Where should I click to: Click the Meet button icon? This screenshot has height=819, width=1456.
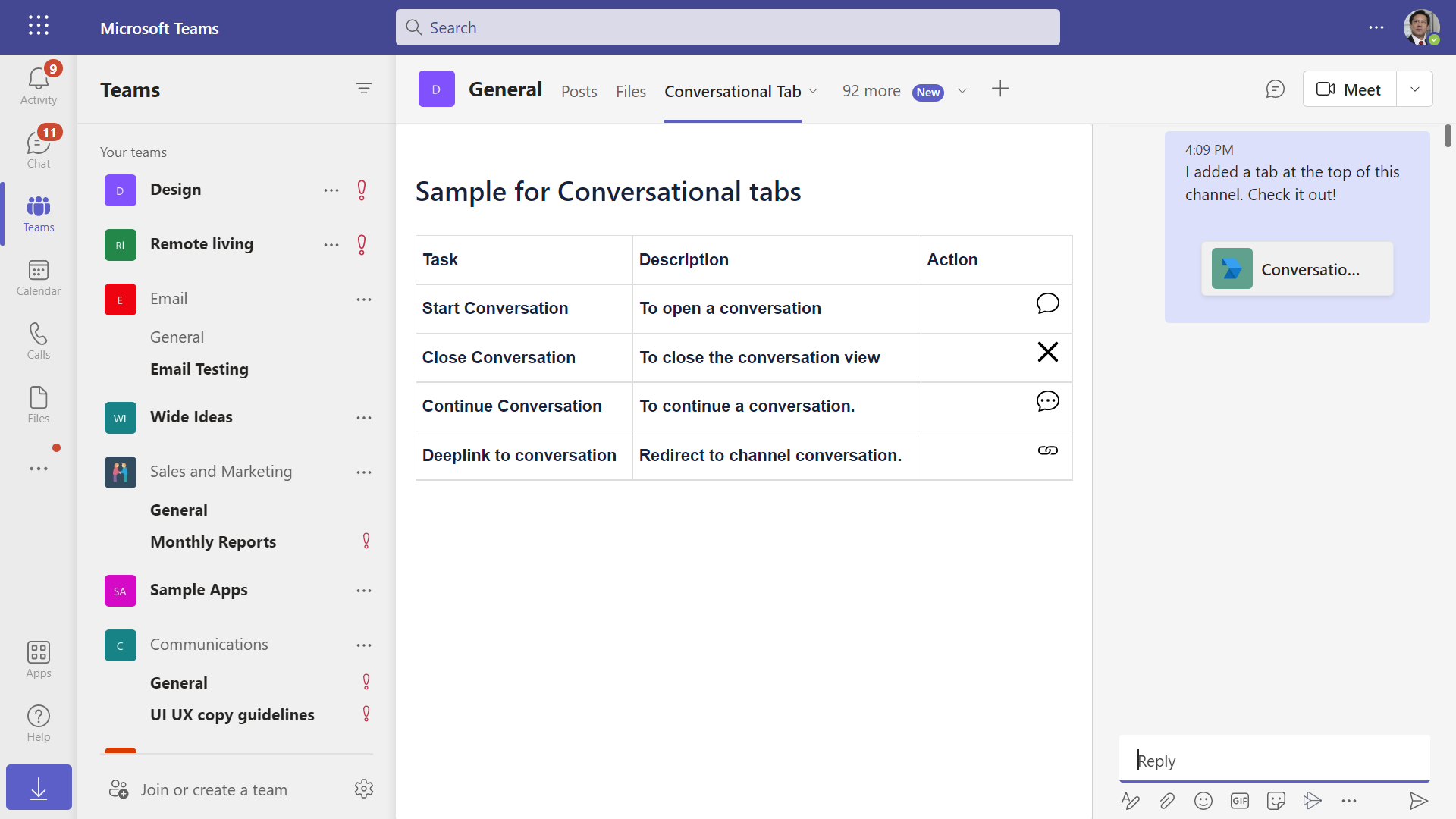click(1325, 90)
